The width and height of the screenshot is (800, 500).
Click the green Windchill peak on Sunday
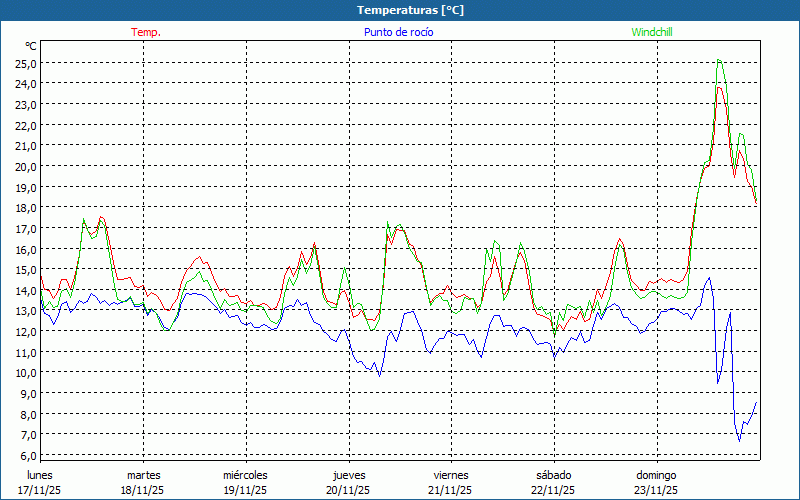719,61
